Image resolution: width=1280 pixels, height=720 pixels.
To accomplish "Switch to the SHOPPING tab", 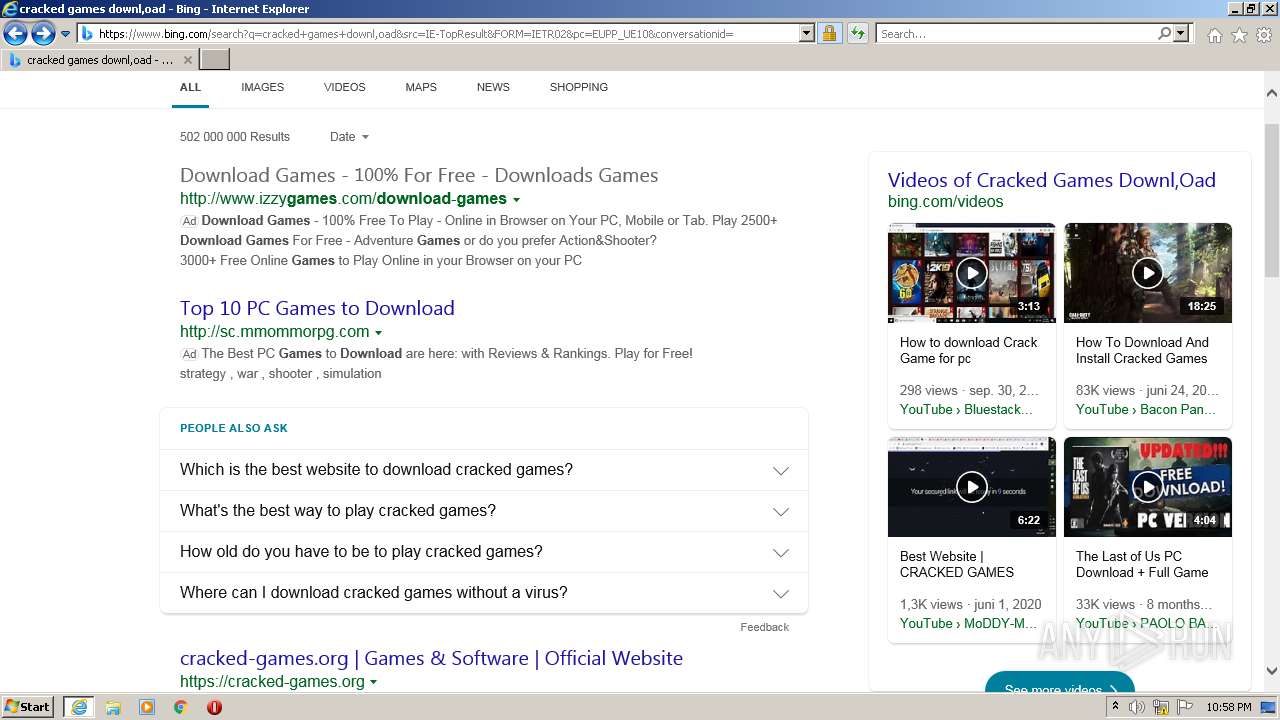I will (x=578, y=87).
